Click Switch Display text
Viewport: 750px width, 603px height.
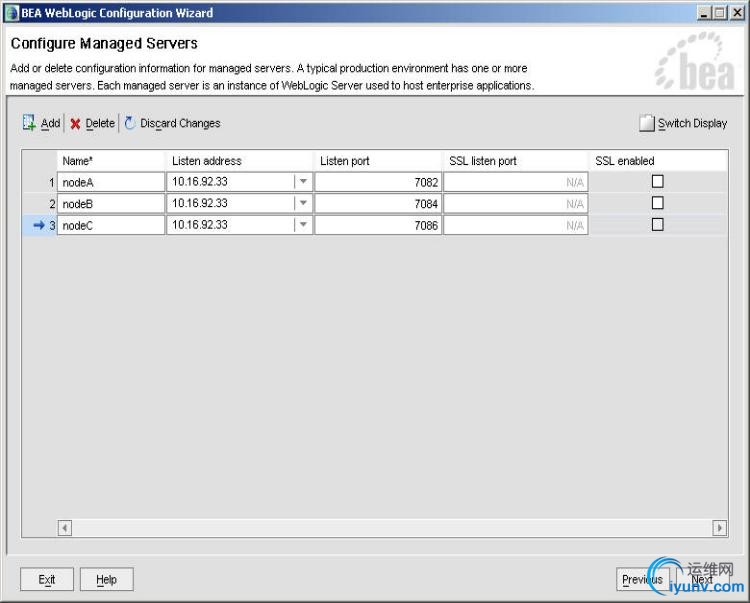pos(692,123)
